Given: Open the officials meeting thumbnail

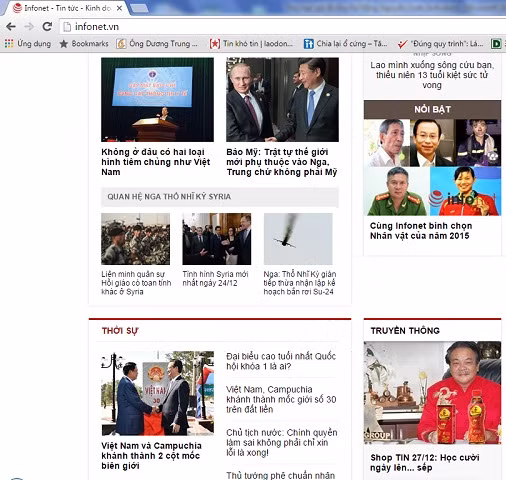Looking at the screenshot, I should click(217, 239).
